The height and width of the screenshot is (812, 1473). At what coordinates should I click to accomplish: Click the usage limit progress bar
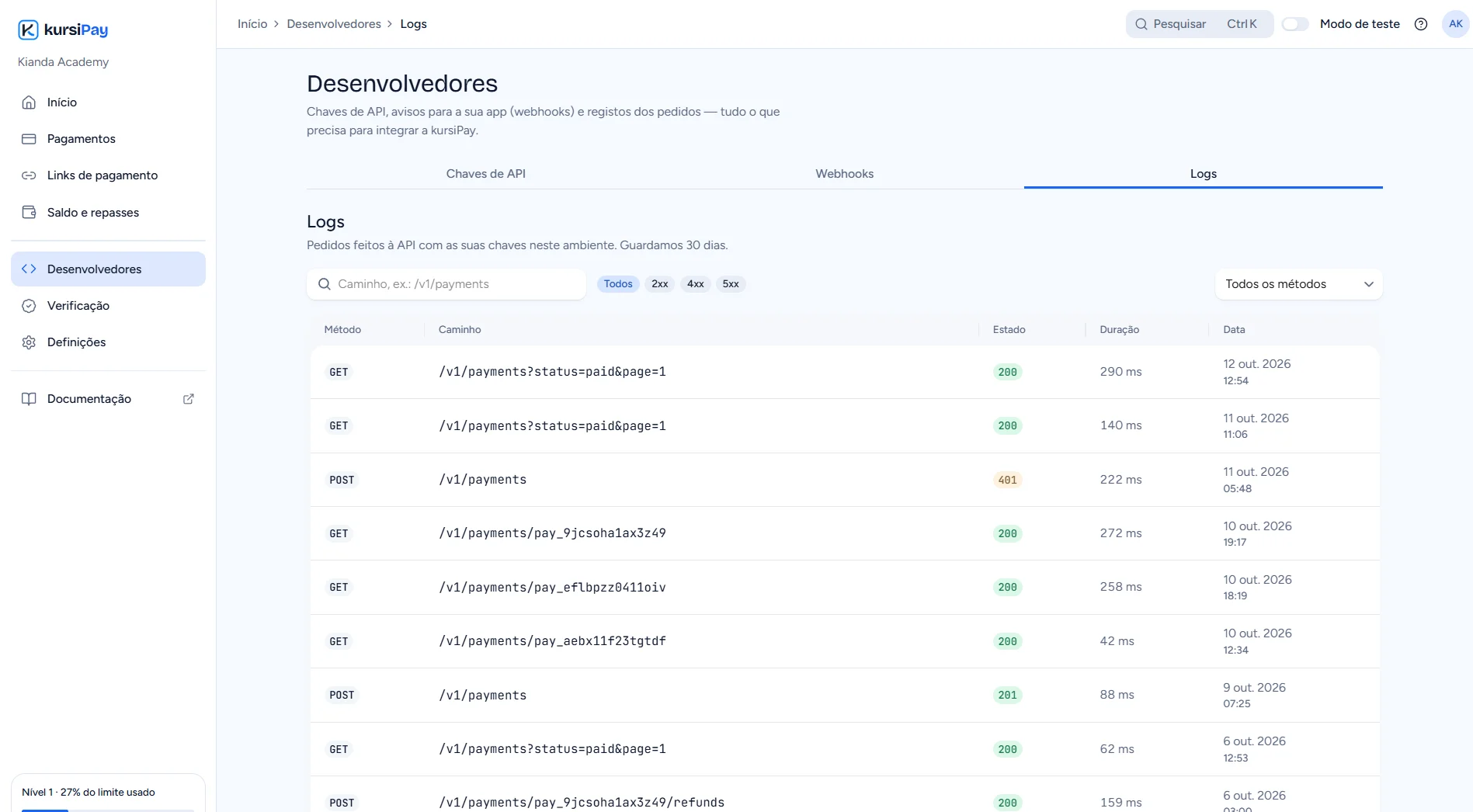pyautogui.click(x=108, y=810)
